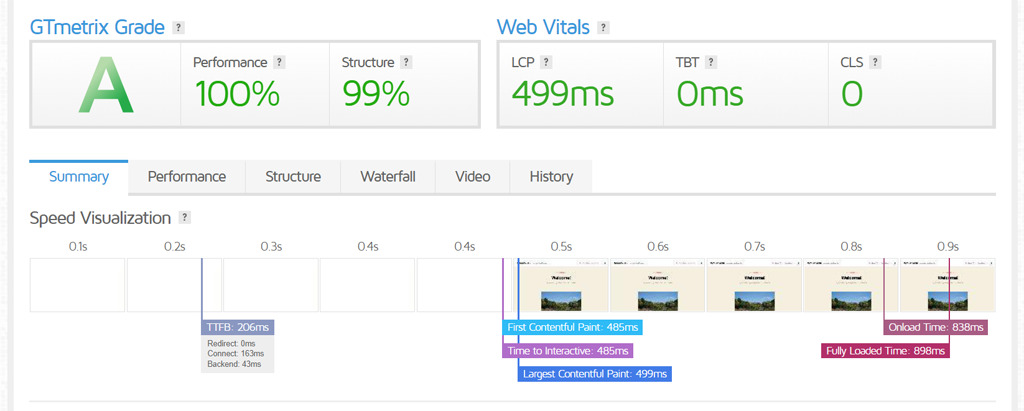Click the help icon beside Web Vitals

[603, 27]
